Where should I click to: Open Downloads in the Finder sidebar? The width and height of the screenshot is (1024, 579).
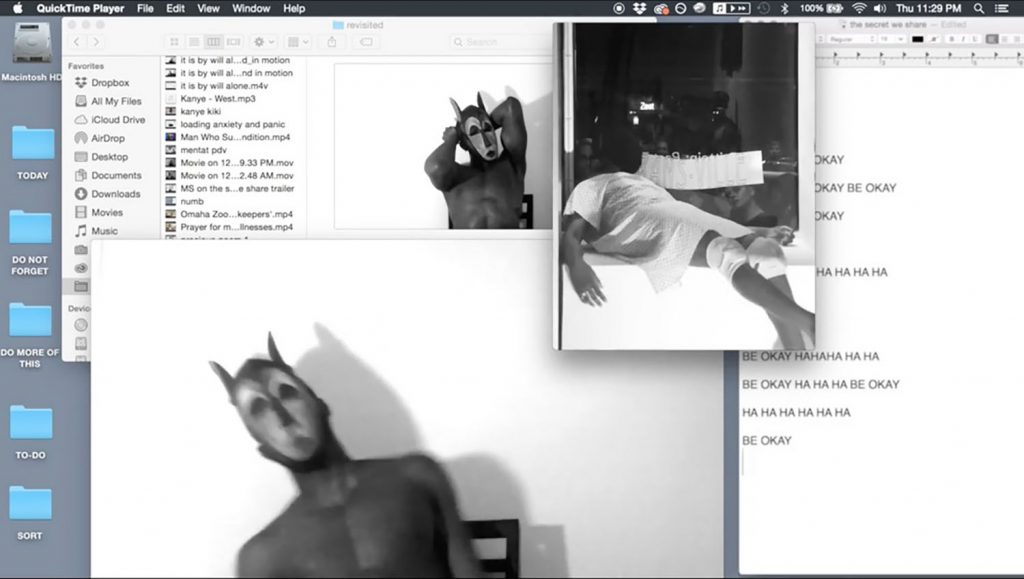(115, 194)
